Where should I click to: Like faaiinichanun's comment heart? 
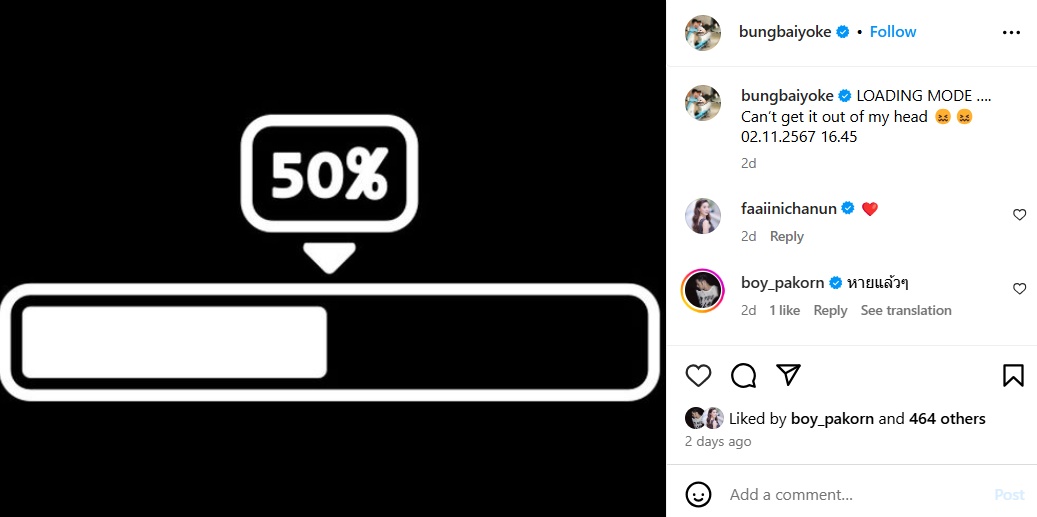(1019, 215)
